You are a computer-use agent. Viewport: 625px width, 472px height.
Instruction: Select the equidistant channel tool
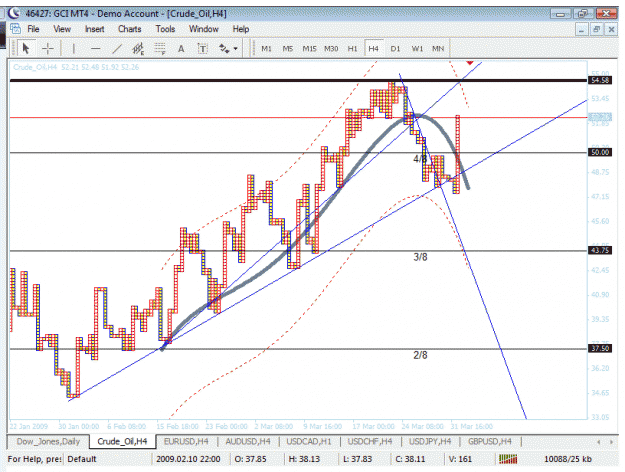138,49
